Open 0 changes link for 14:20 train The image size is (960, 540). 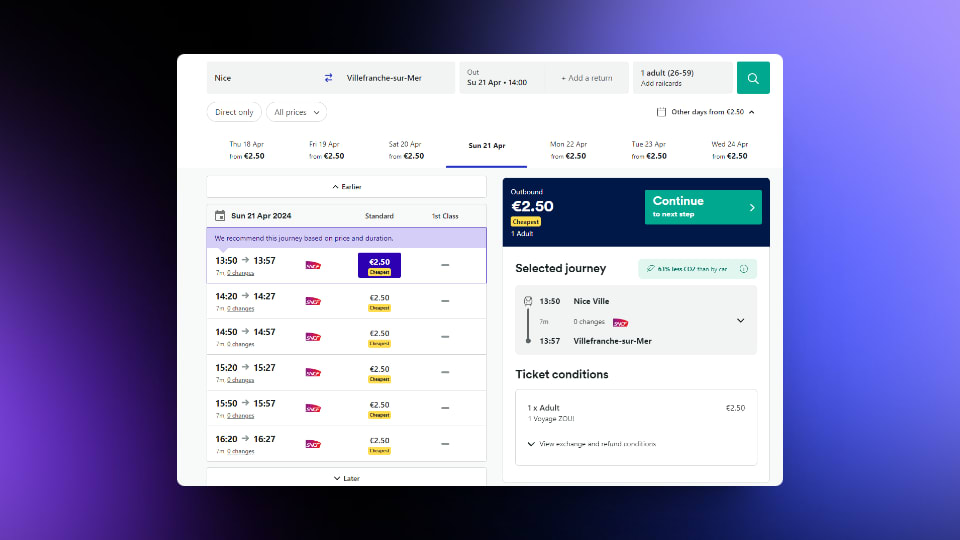tap(240, 309)
